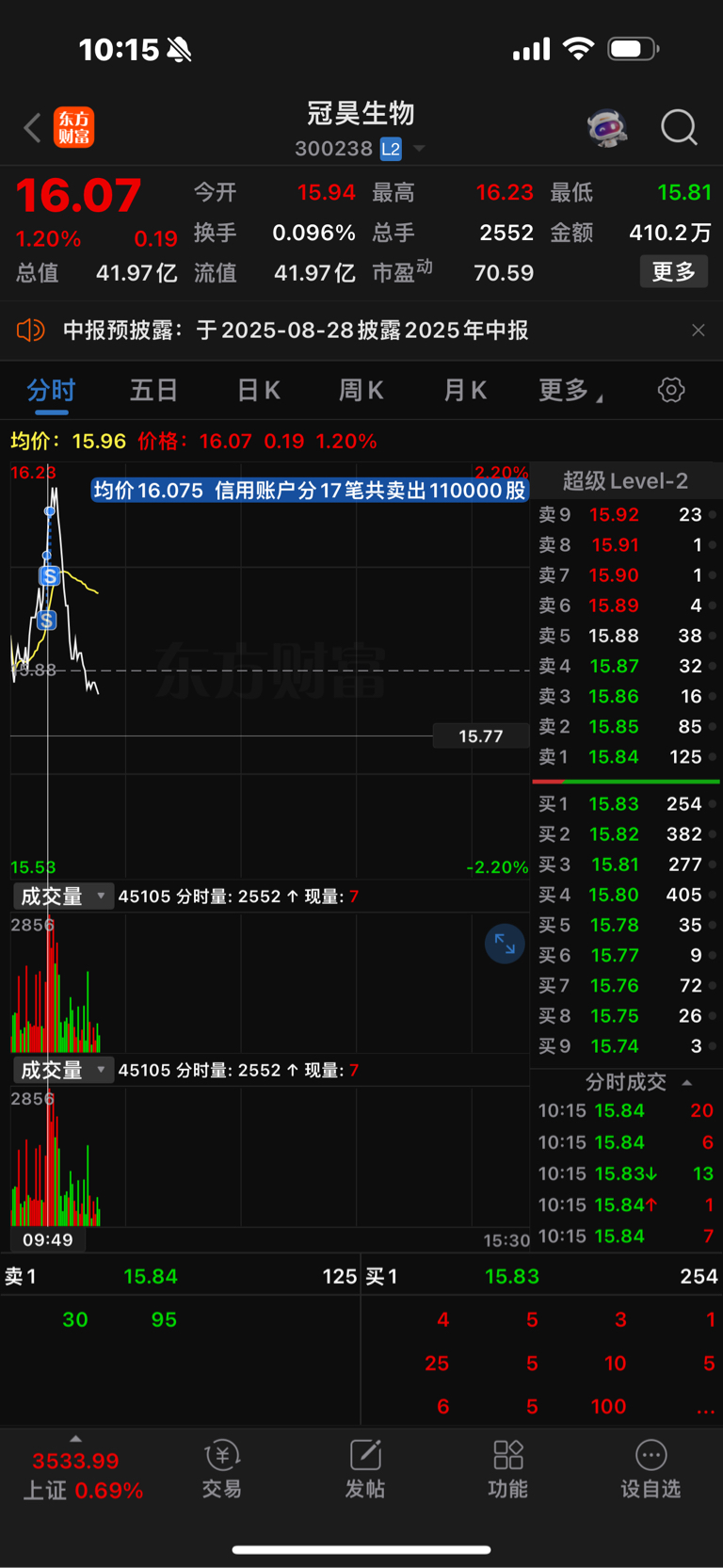Select the 卖1 15.84 order book row
Screen dimensions: 723x1568
626,757
